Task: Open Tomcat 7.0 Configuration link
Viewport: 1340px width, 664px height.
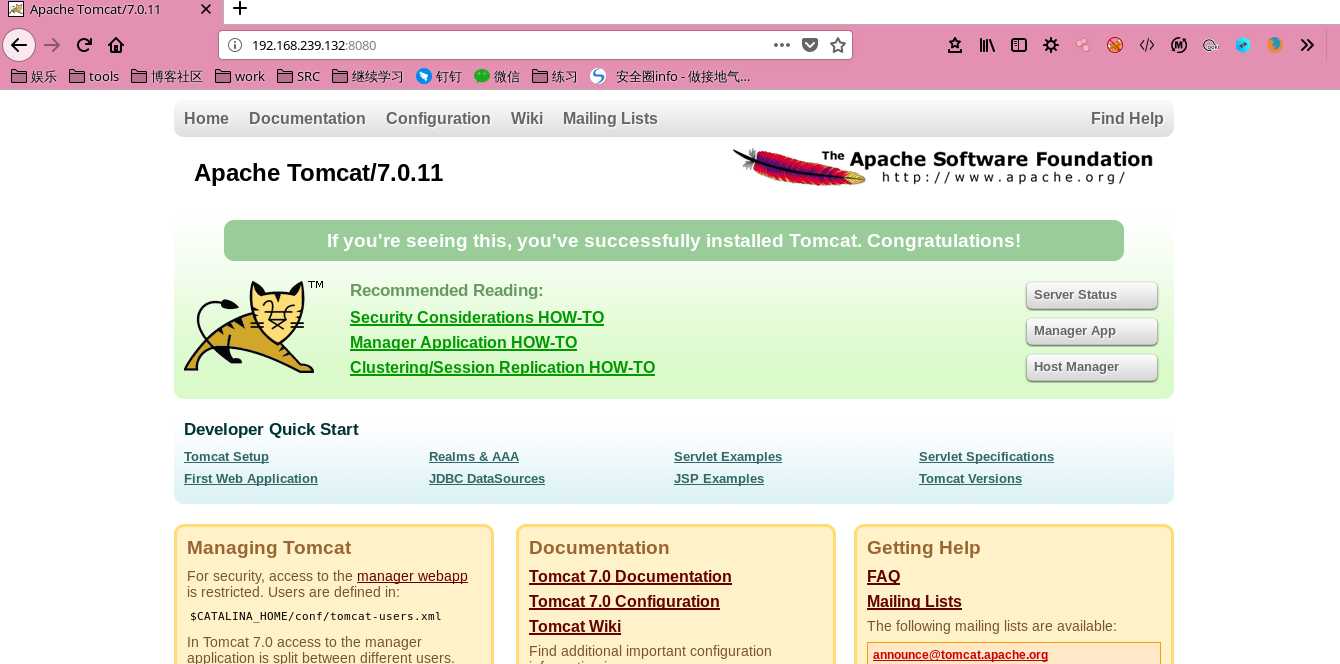Action: pos(624,601)
